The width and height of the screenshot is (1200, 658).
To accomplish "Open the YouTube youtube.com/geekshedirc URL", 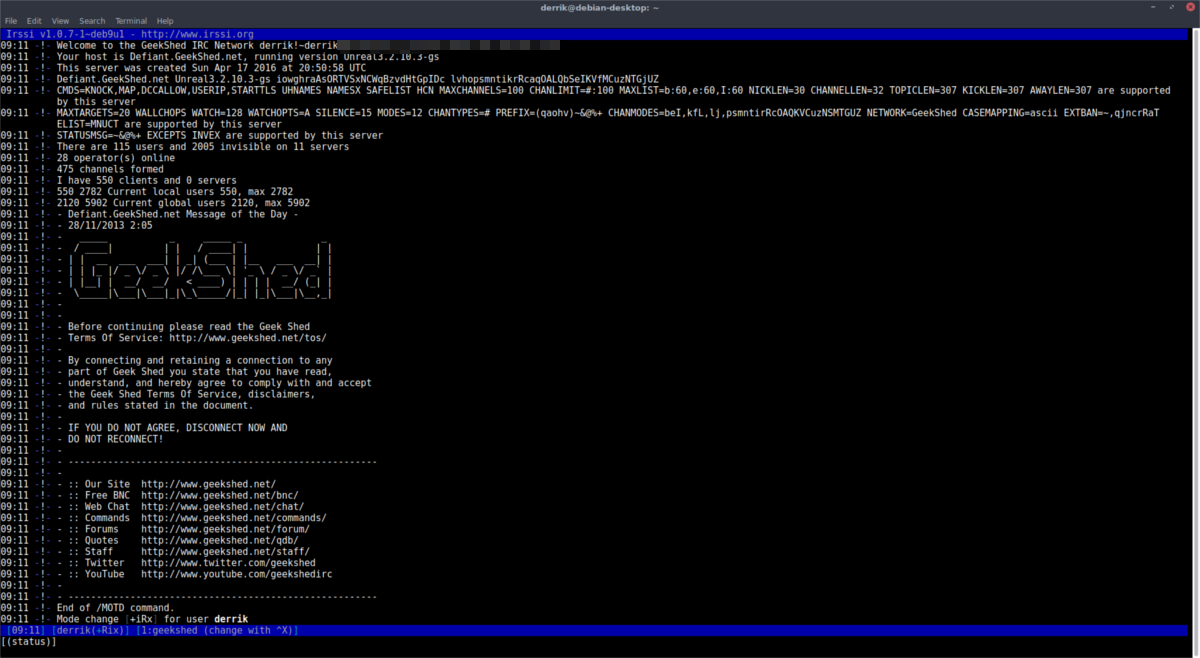I will tap(237, 574).
